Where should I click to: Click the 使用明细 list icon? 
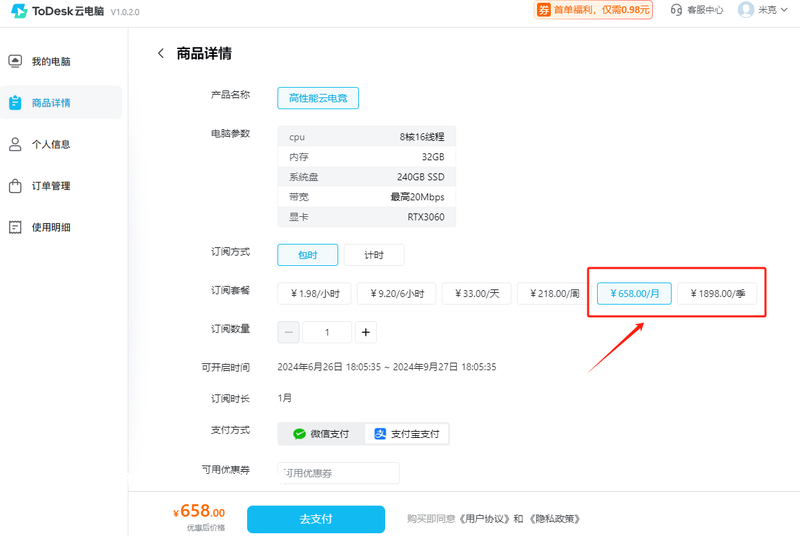pyautogui.click(x=15, y=227)
